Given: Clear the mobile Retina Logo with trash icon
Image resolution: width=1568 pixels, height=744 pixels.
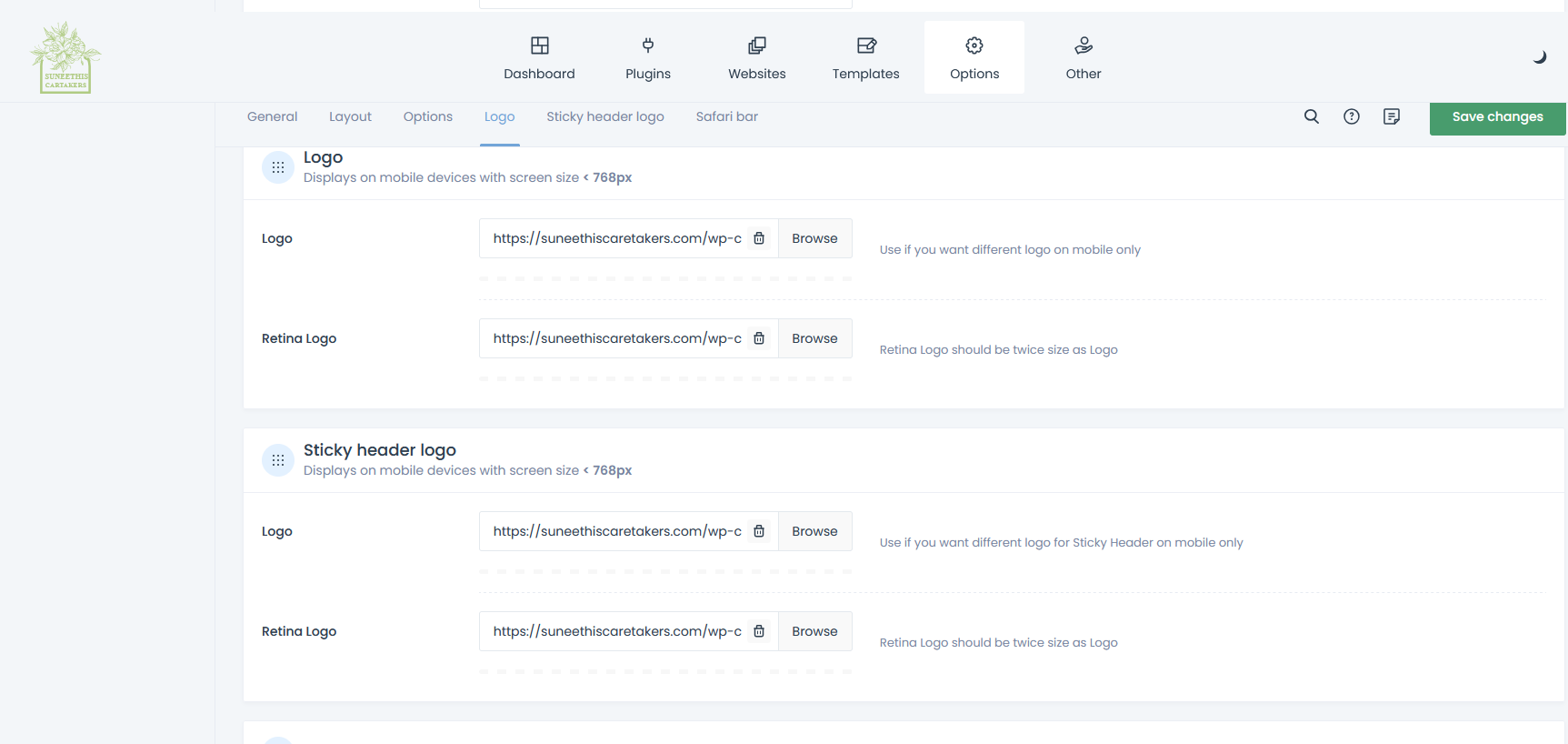Looking at the screenshot, I should pos(759,338).
